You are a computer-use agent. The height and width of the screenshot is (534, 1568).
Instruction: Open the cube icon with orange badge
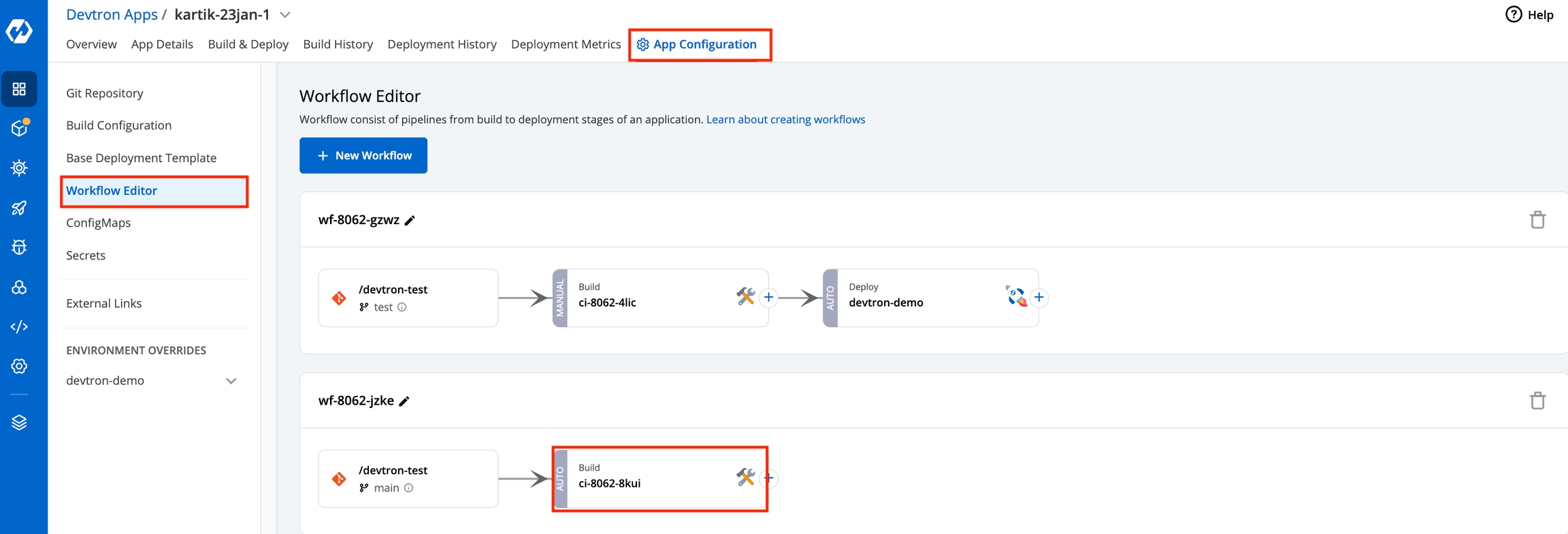coord(20,127)
